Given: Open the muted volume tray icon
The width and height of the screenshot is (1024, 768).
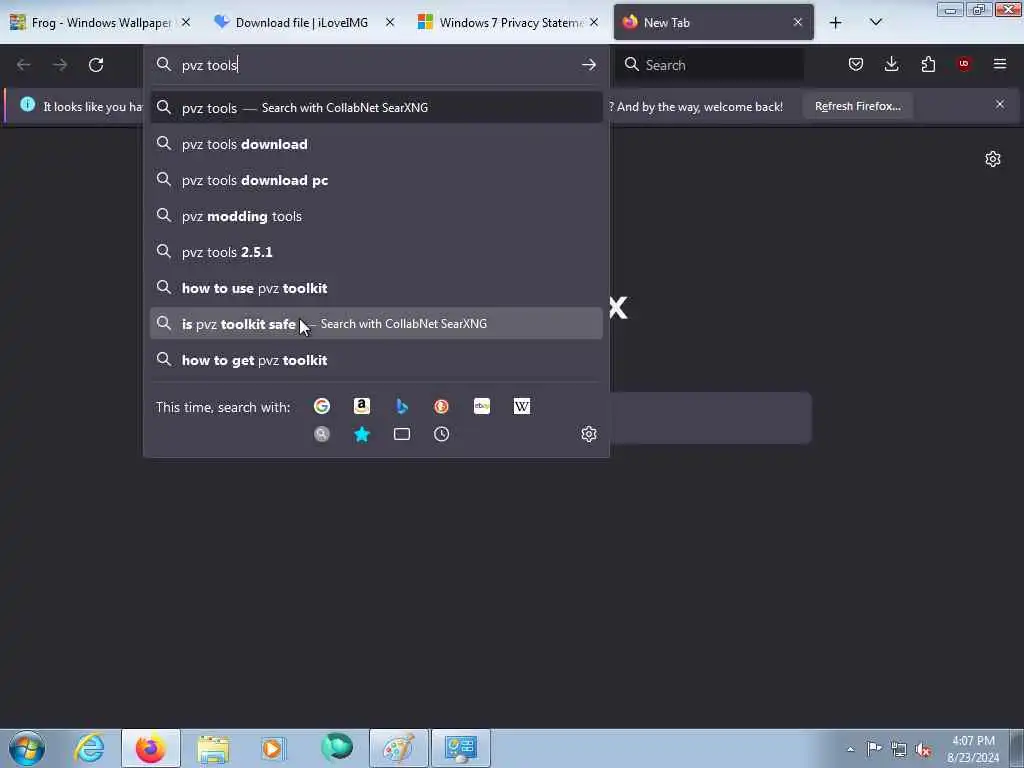Looking at the screenshot, I should click(923, 749).
